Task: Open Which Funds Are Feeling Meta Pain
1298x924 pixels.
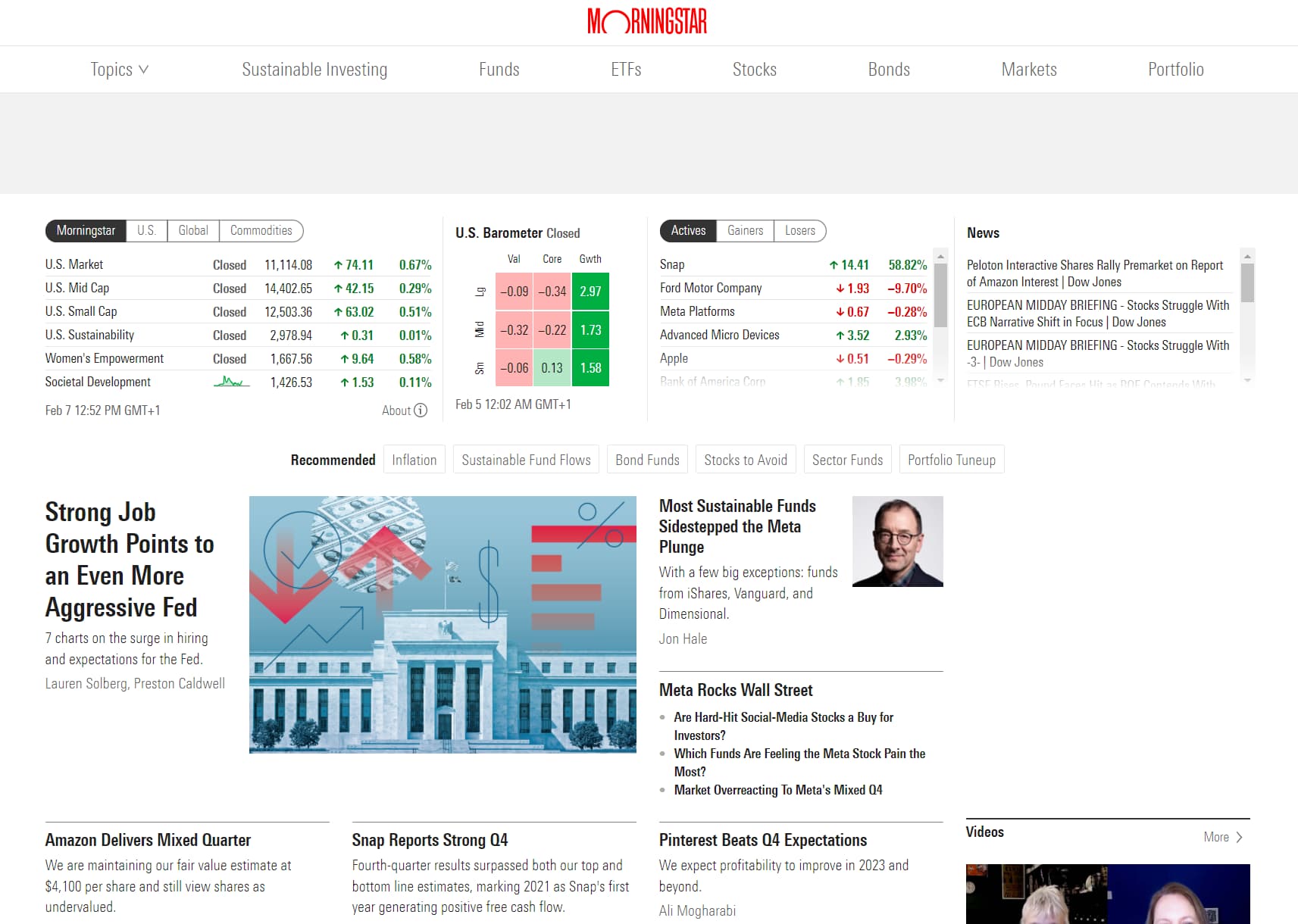Action: 799,763
